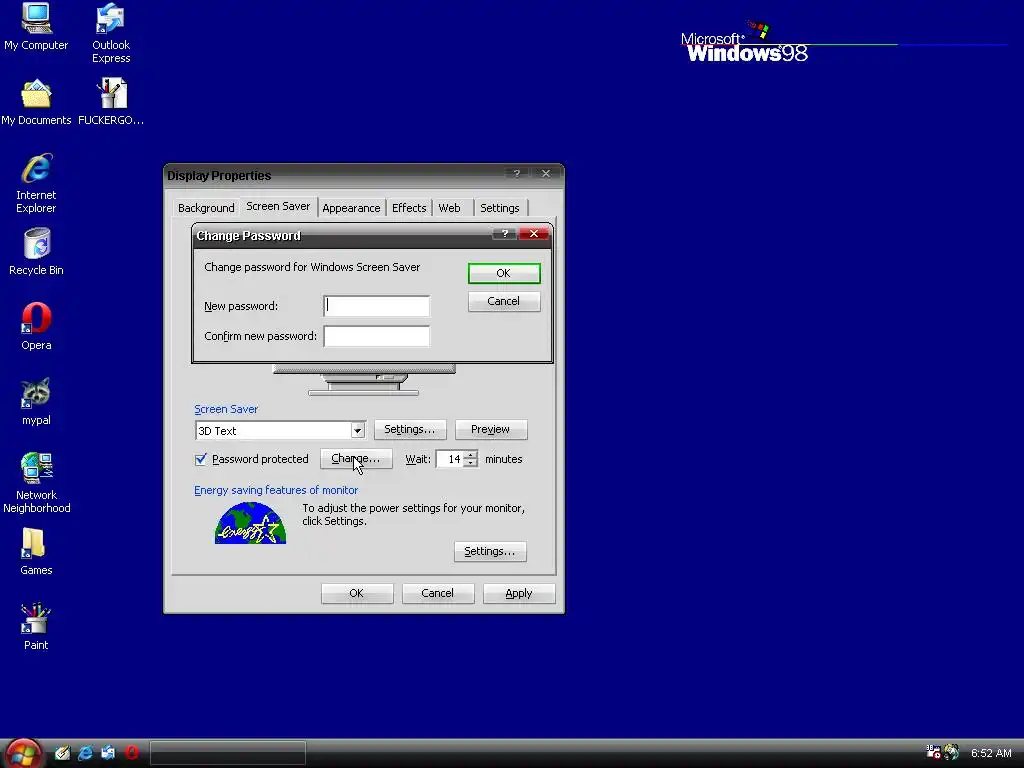
Task: Open the Games folder shortcut
Action: (x=36, y=552)
